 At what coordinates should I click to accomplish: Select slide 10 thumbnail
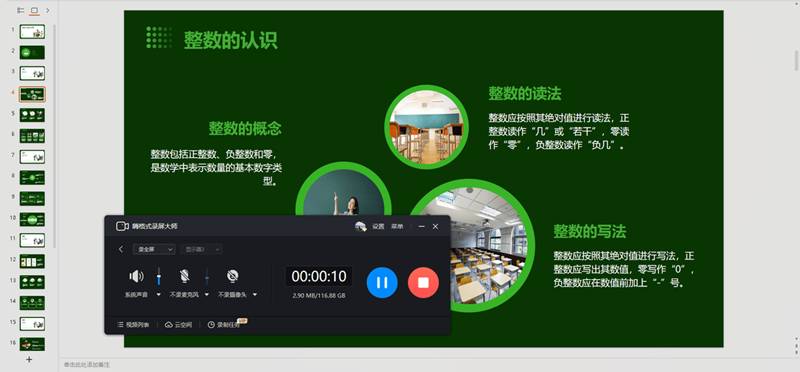pos(32,219)
